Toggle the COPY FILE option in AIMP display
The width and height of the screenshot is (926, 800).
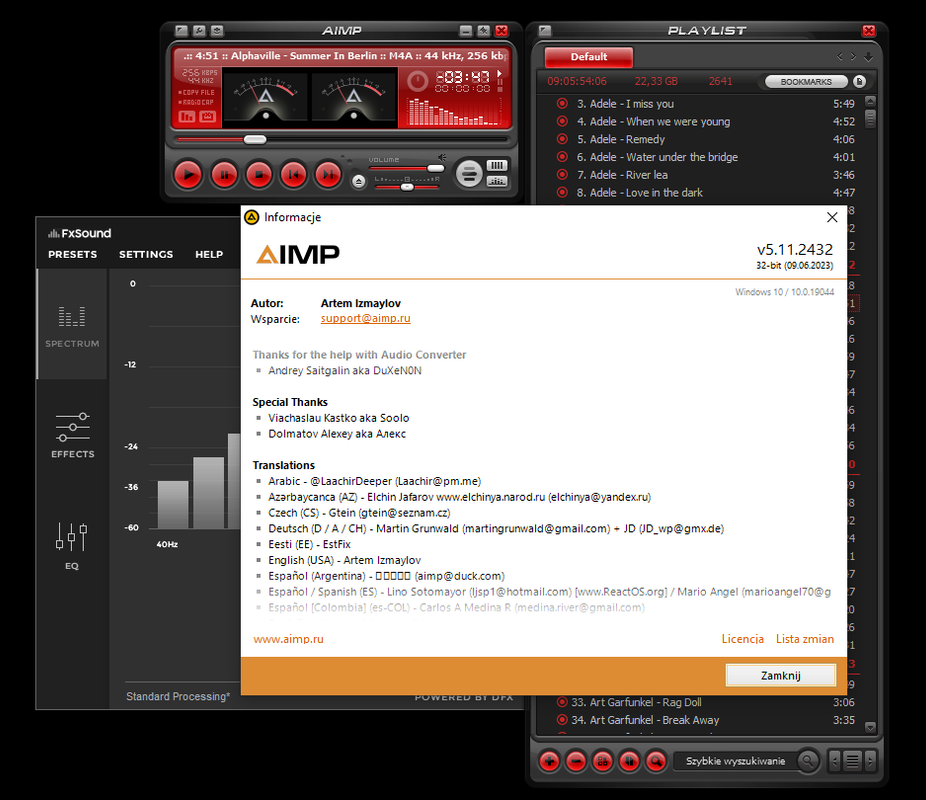[198, 93]
